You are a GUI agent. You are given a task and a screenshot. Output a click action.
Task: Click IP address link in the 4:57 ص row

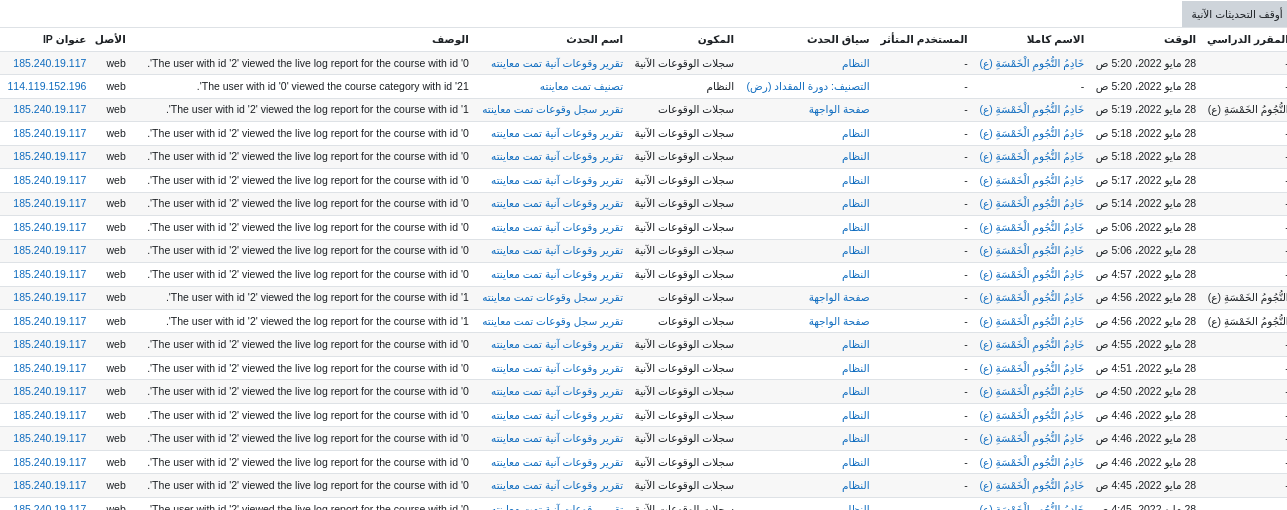tap(50, 274)
